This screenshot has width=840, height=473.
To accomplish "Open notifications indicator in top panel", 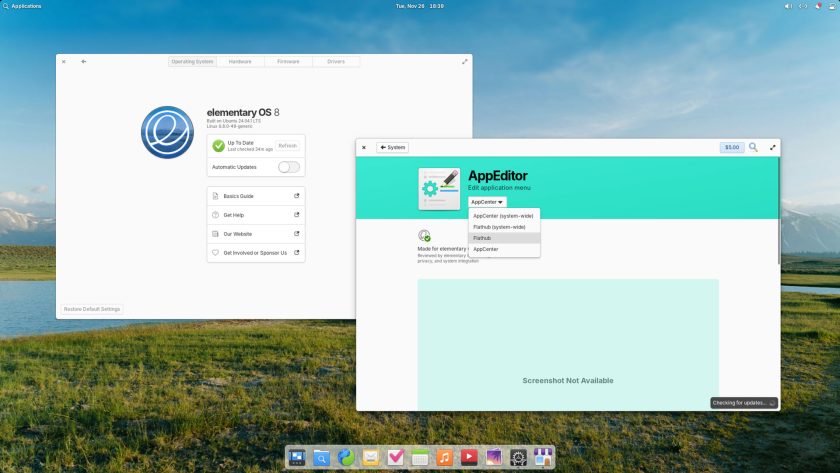I will [x=818, y=6].
